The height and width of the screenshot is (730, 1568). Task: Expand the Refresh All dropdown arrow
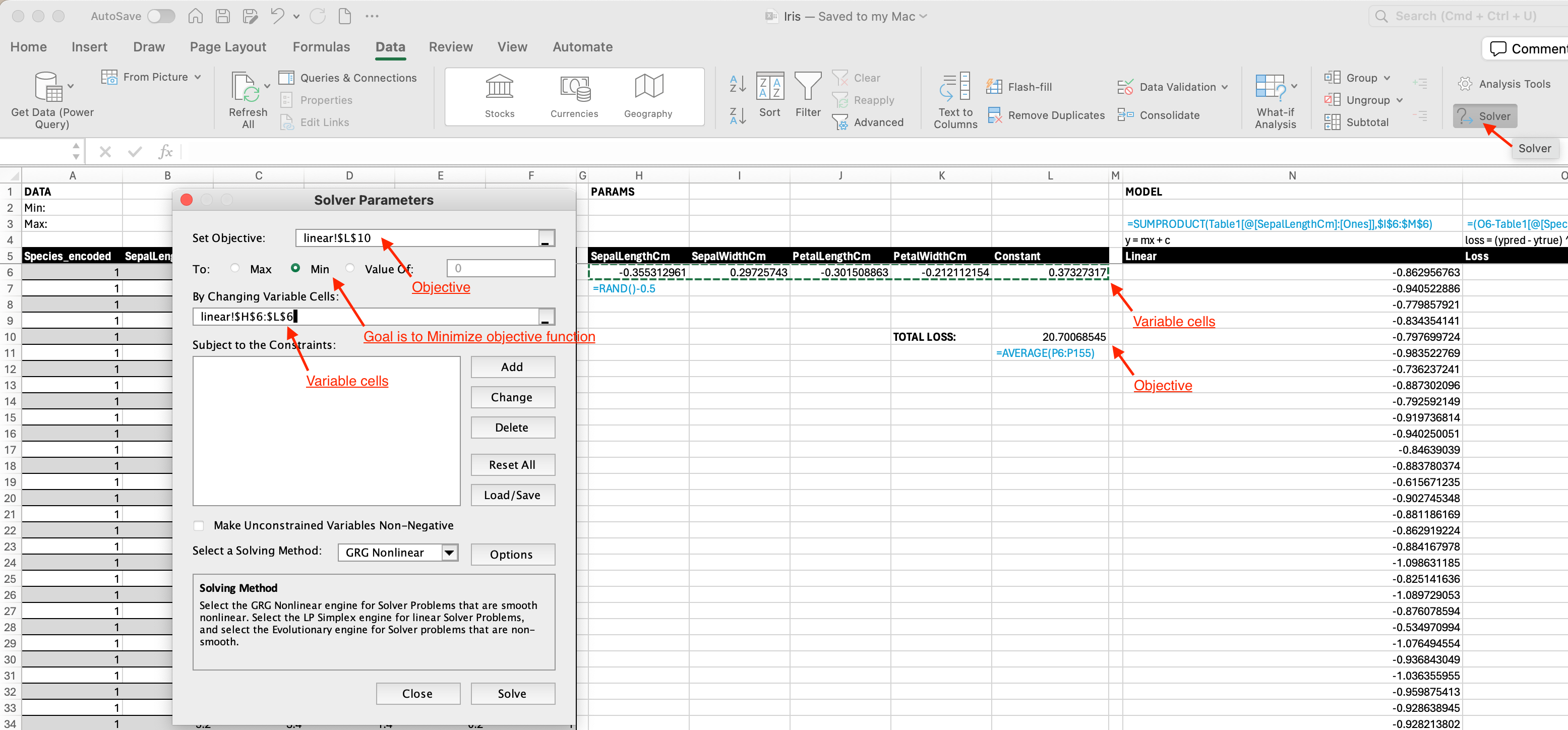(x=267, y=86)
